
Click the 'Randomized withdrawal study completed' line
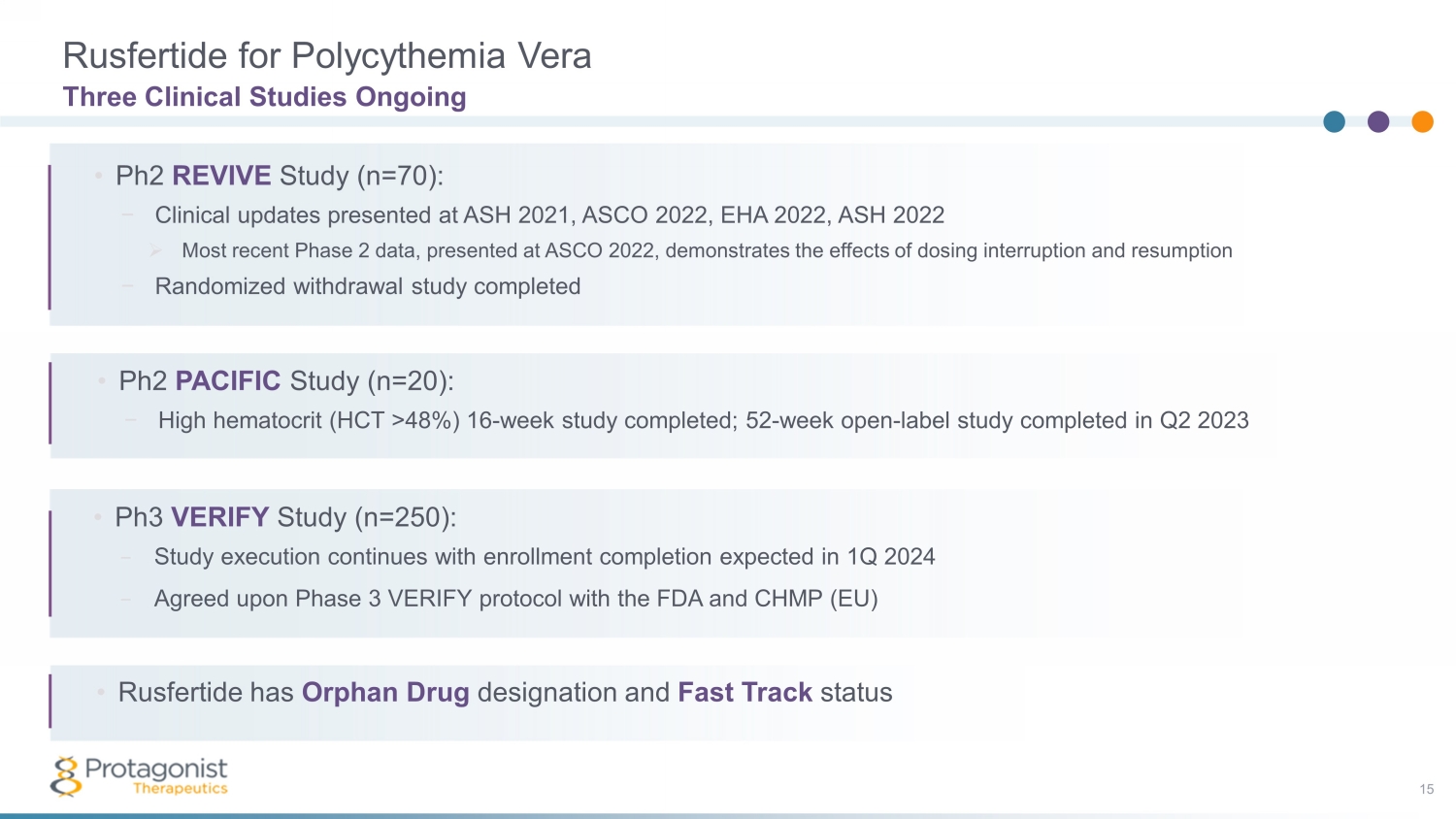pyautogui.click(x=368, y=287)
